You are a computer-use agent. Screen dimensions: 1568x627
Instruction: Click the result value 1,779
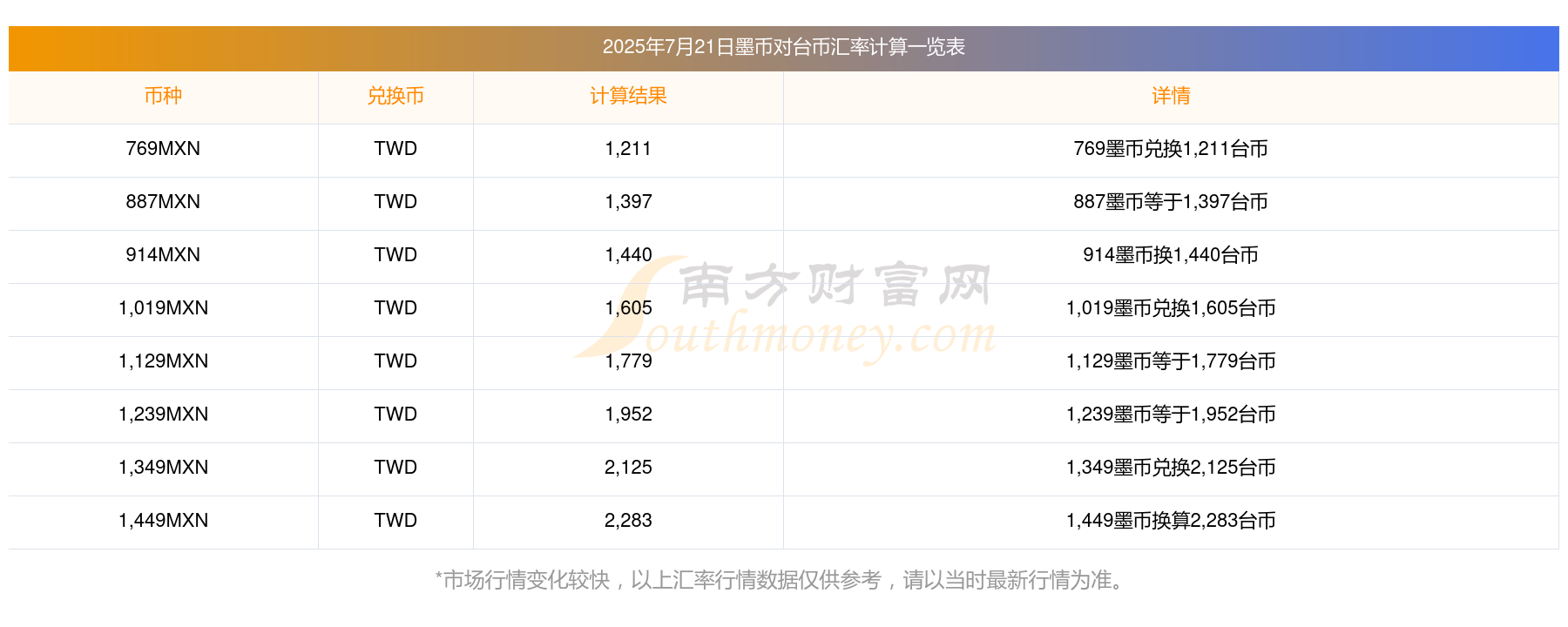click(628, 361)
